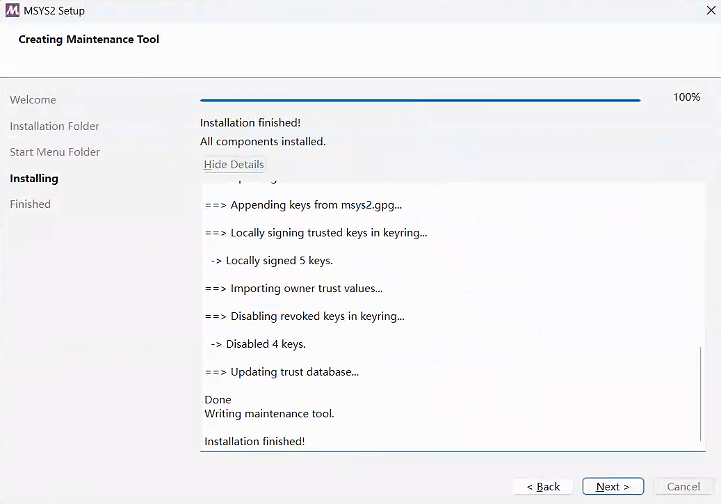Screen dimensions: 721x504
Task: Close the MSYS2 Setup window
Action: coord(711,10)
